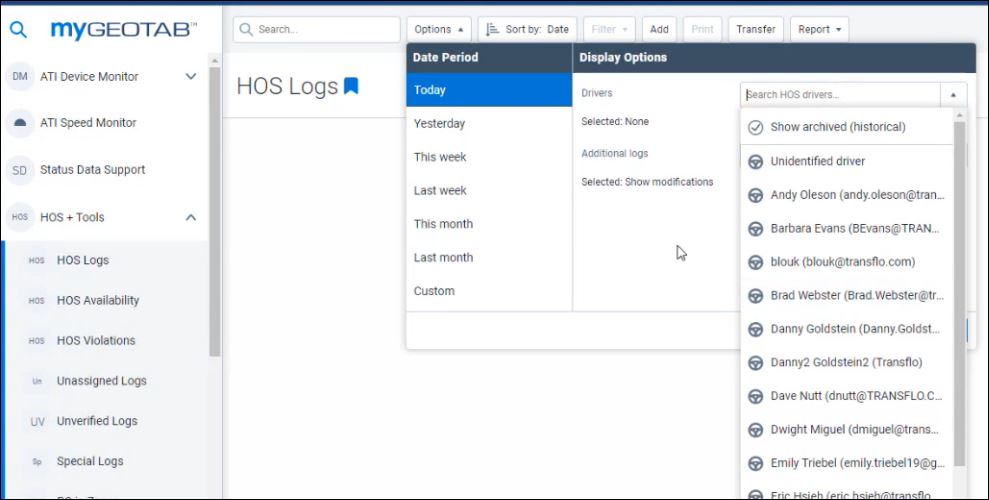This screenshot has width=989, height=500.
Task: Click the bookmark icon beside HOS Logs title
Action: click(351, 86)
